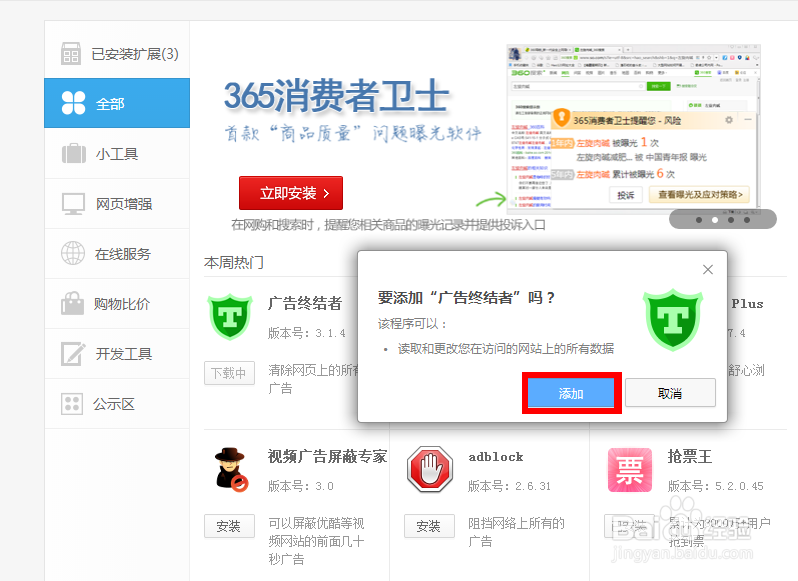Viewport: 798px width, 581px height.
Task: Click the shopping bag icon for 购物比价
Action: (73, 303)
